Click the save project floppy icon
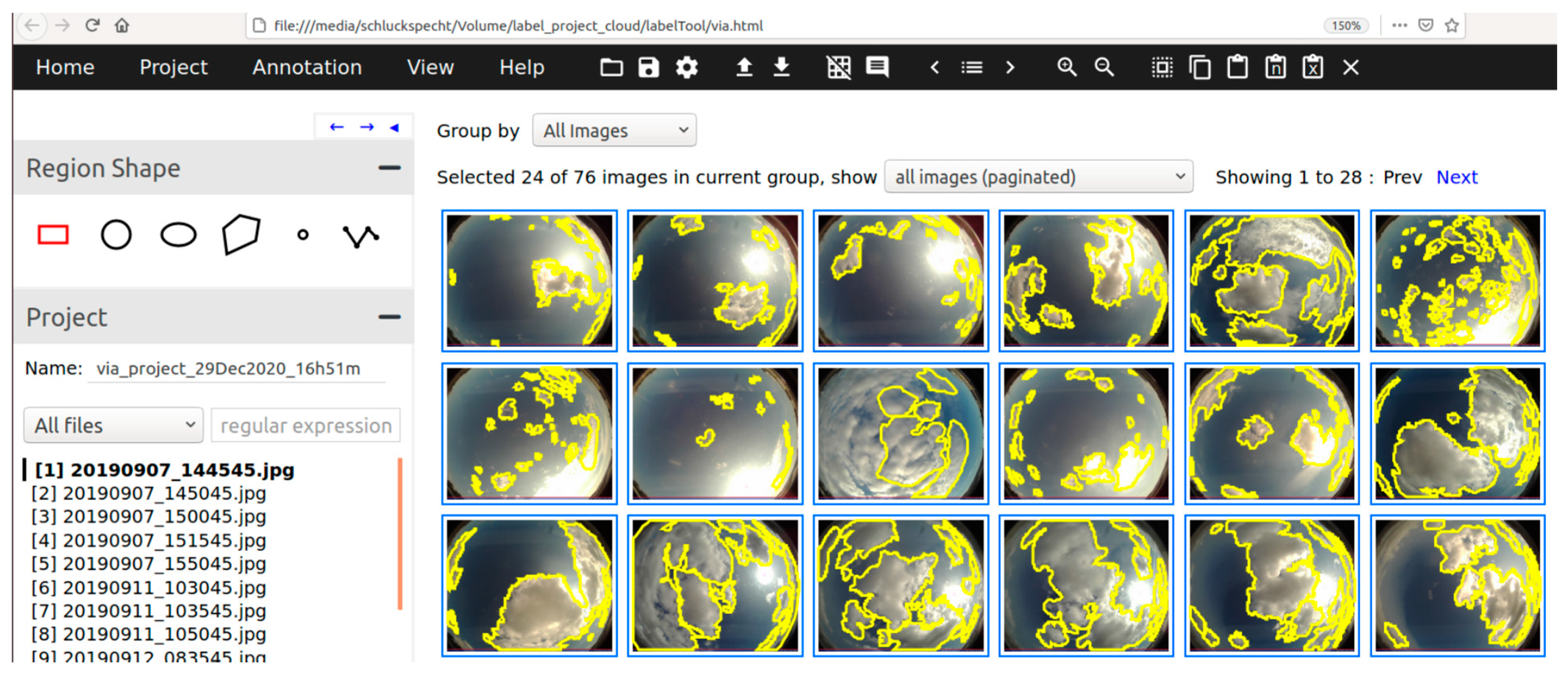The width and height of the screenshot is (1568, 674). (x=648, y=67)
